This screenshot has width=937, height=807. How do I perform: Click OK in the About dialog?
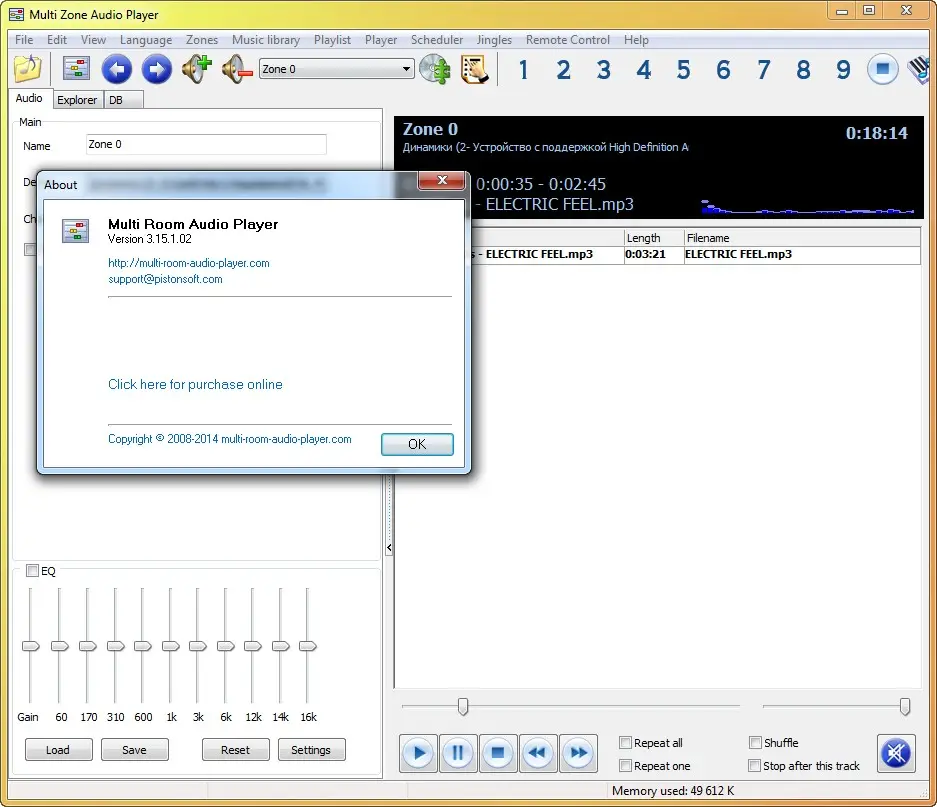pyautogui.click(x=417, y=444)
